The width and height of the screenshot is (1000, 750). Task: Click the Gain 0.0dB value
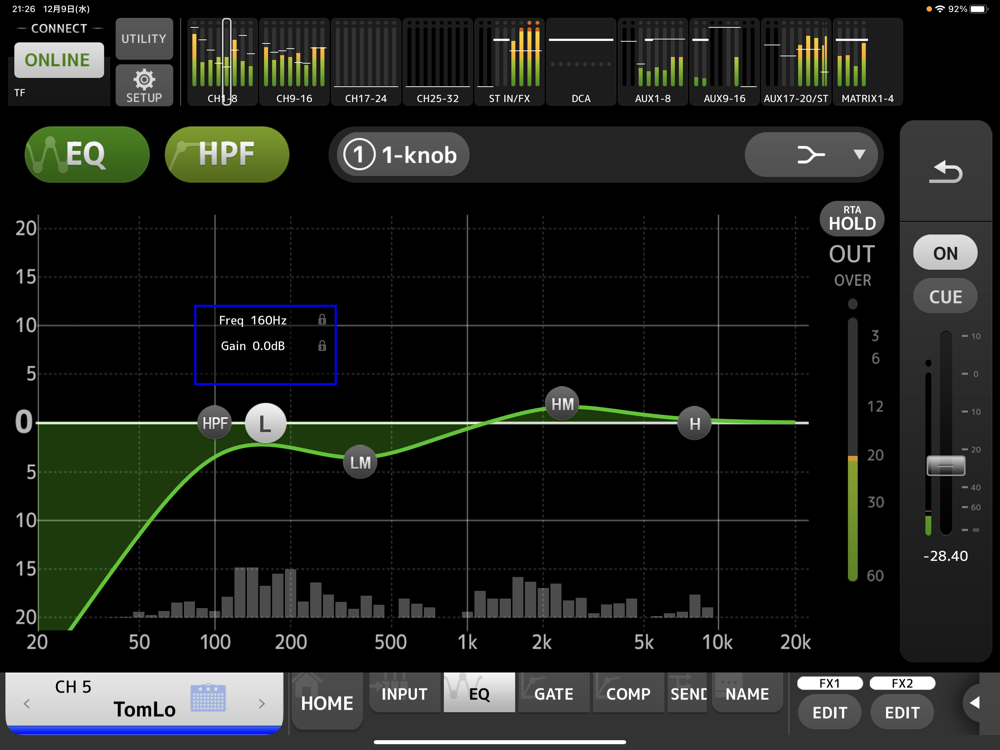pos(268,346)
